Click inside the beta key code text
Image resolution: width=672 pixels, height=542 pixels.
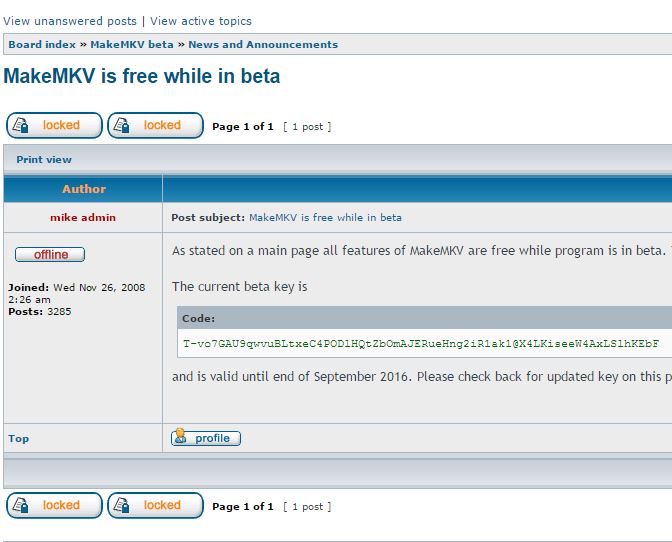pos(420,344)
